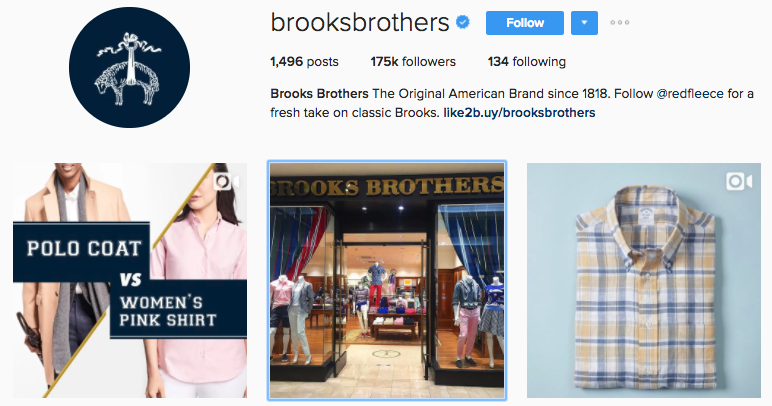Viewport: 772px width, 406px height.
Task: Click the WOMEN'S PINK SHIRT banner text
Action: tap(168, 311)
